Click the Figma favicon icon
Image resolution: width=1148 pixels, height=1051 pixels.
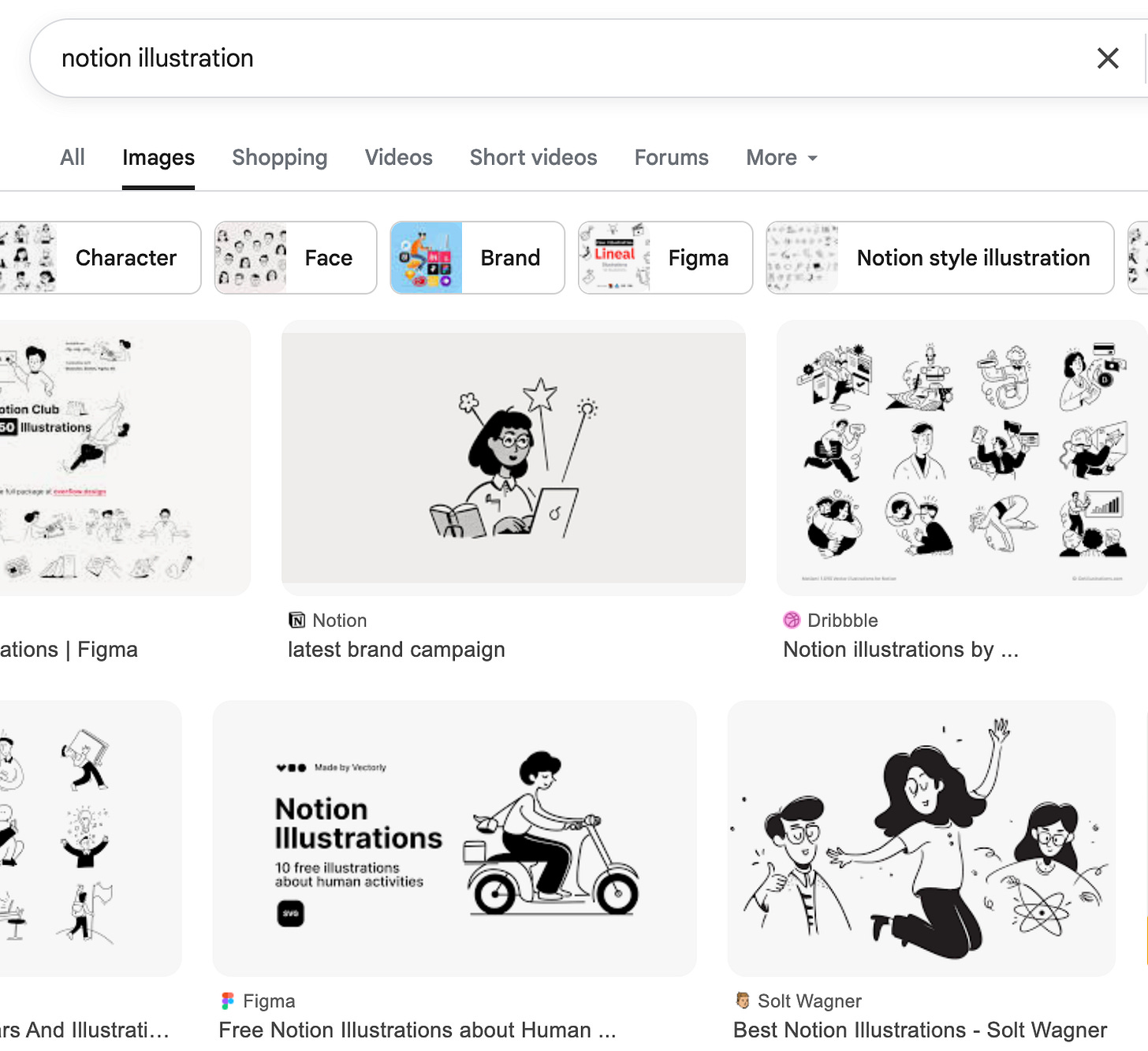(228, 1001)
